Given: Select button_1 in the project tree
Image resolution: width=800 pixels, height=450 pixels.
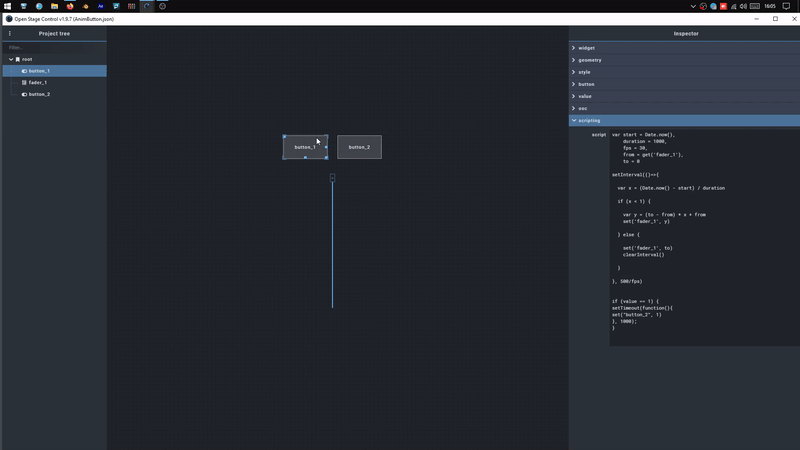Looking at the screenshot, I should (55, 71).
